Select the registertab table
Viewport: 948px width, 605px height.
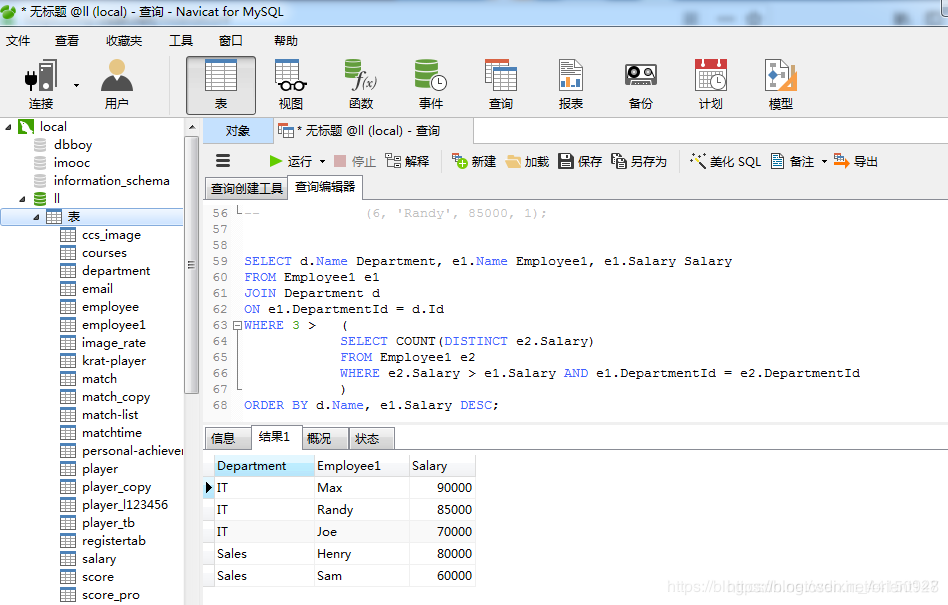(114, 541)
